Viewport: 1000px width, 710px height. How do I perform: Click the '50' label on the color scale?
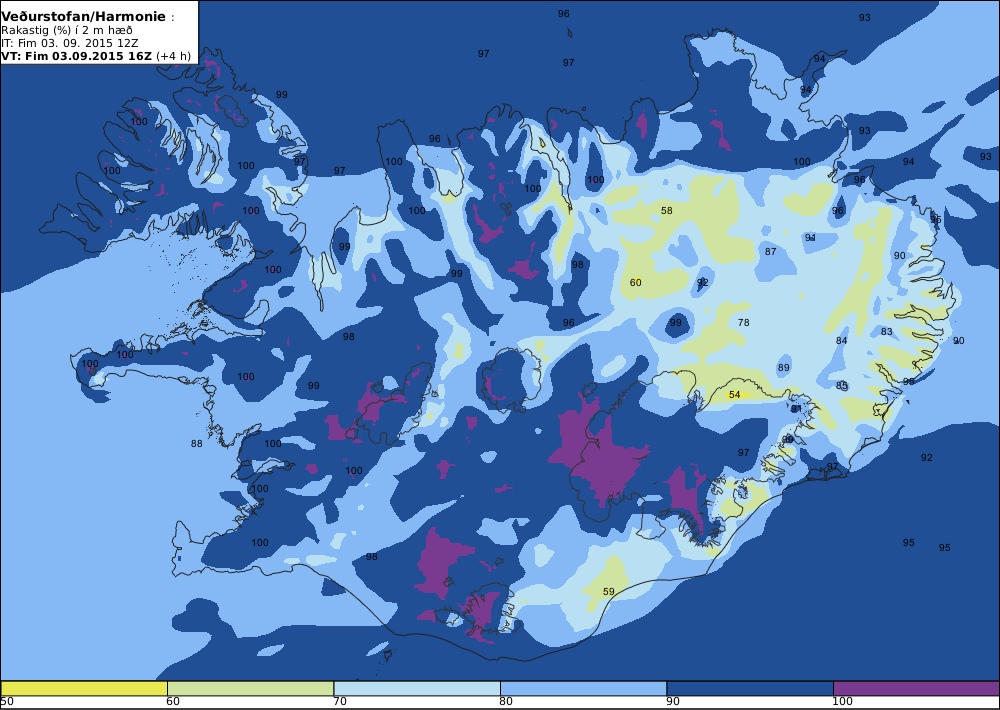pos(8,702)
